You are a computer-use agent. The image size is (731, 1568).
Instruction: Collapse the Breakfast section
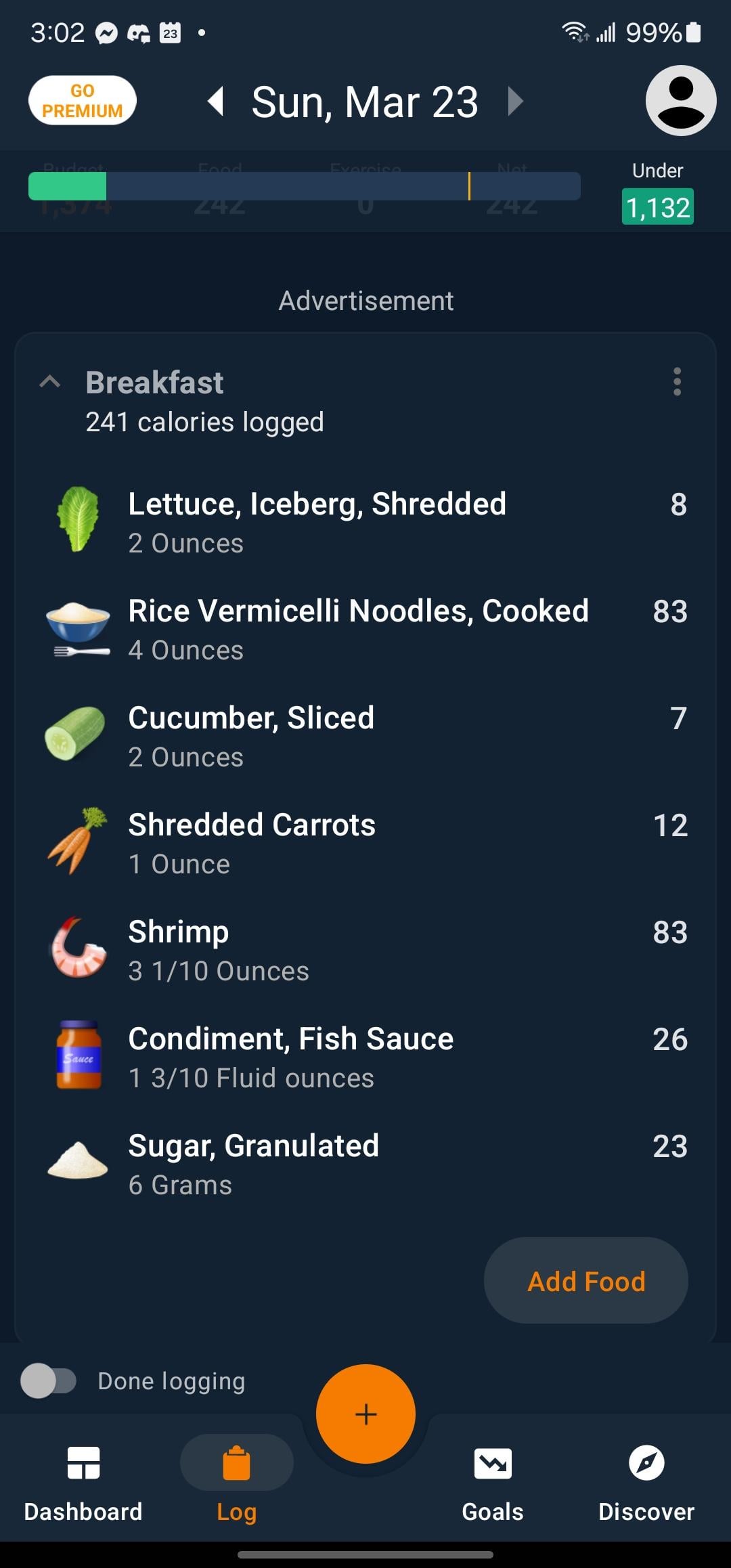pyautogui.click(x=50, y=383)
